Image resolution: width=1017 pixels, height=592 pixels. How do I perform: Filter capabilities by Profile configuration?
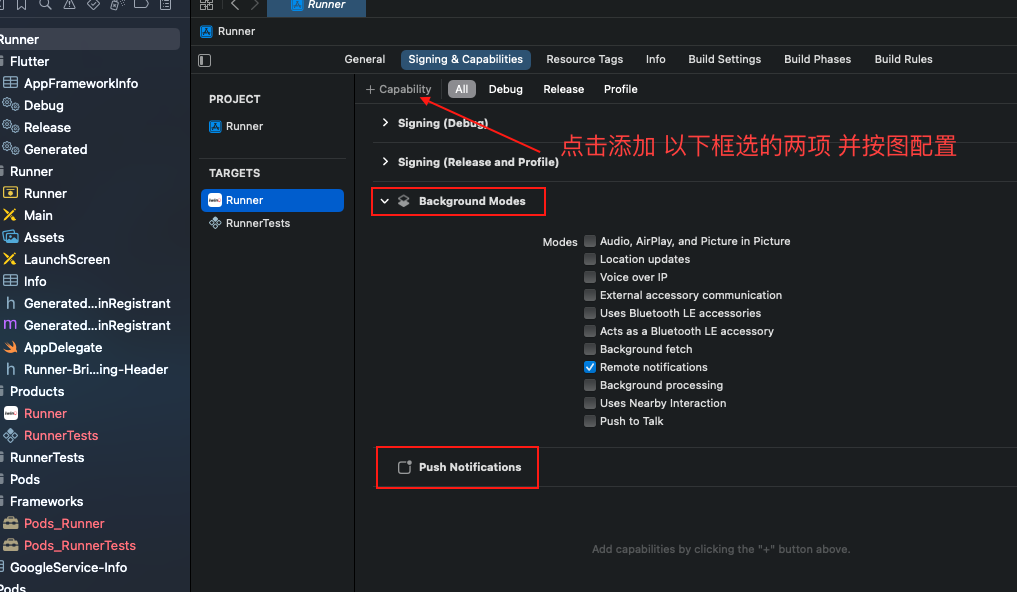621,89
